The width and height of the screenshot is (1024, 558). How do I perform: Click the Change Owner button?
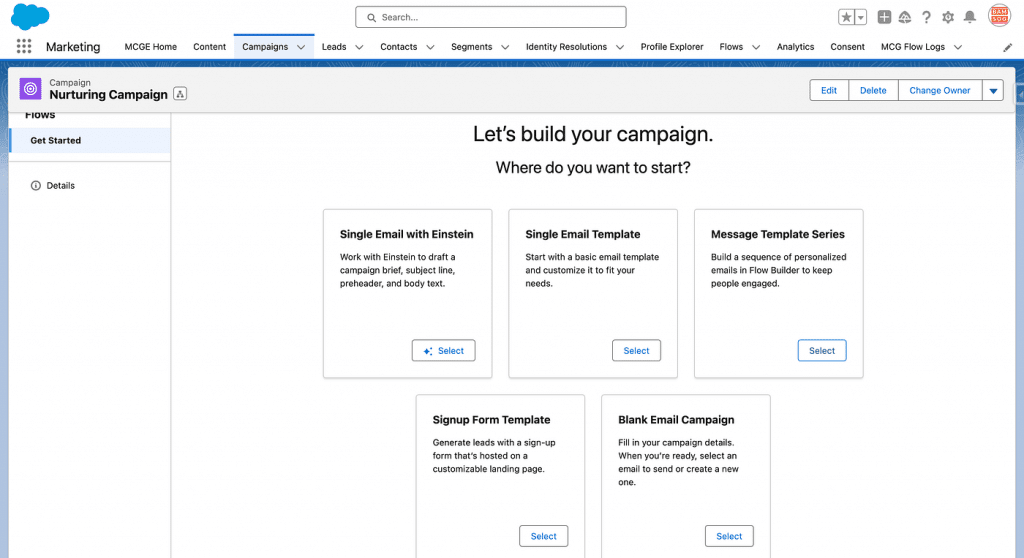[x=939, y=91]
